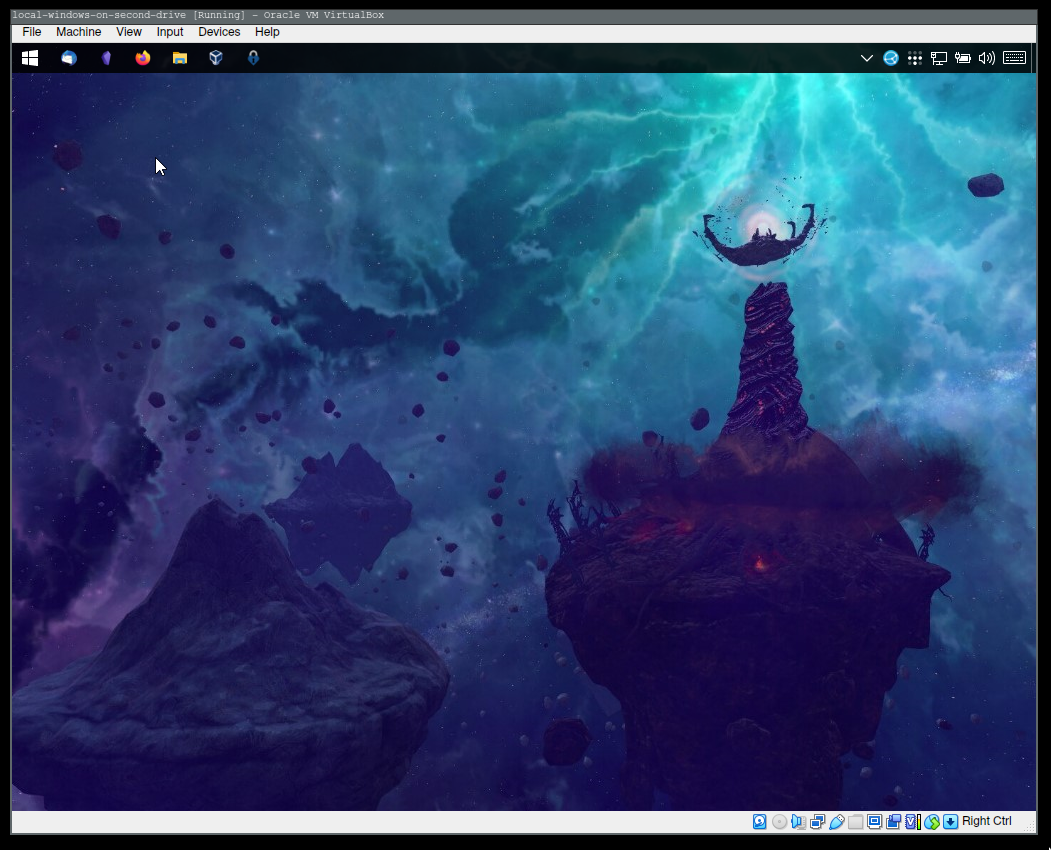1051x850 pixels.
Task: Click the VirtualBox window title bar
Action: click(524, 15)
